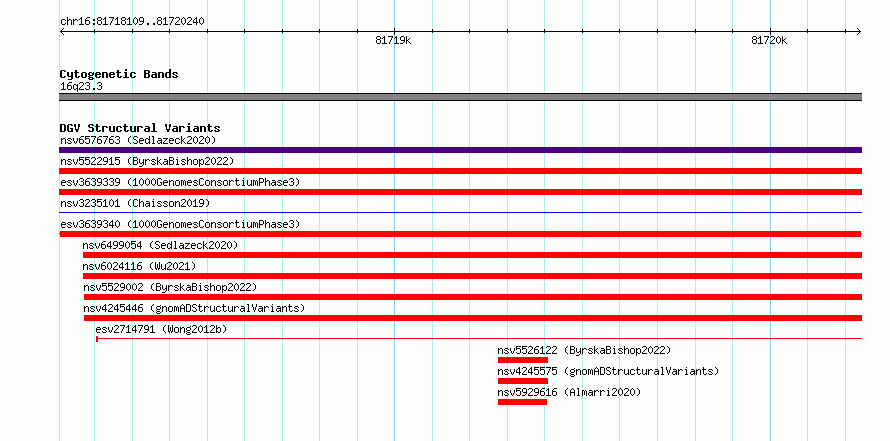Open nsv4245575 (gnomADStructuralVariants) label

[608, 371]
